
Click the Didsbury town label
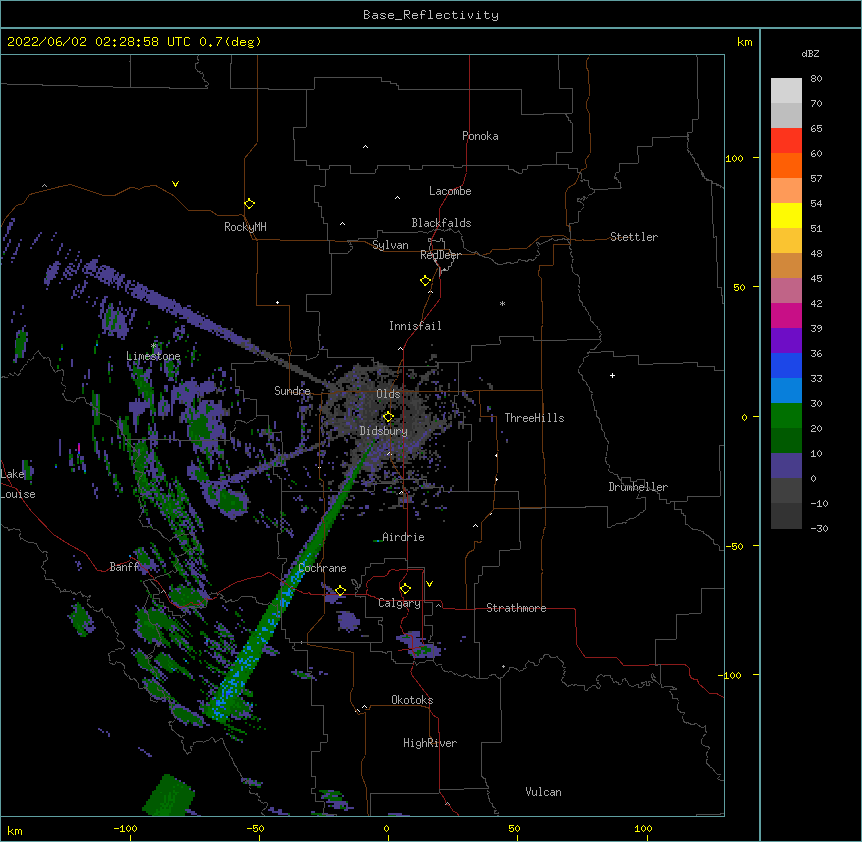[384, 431]
